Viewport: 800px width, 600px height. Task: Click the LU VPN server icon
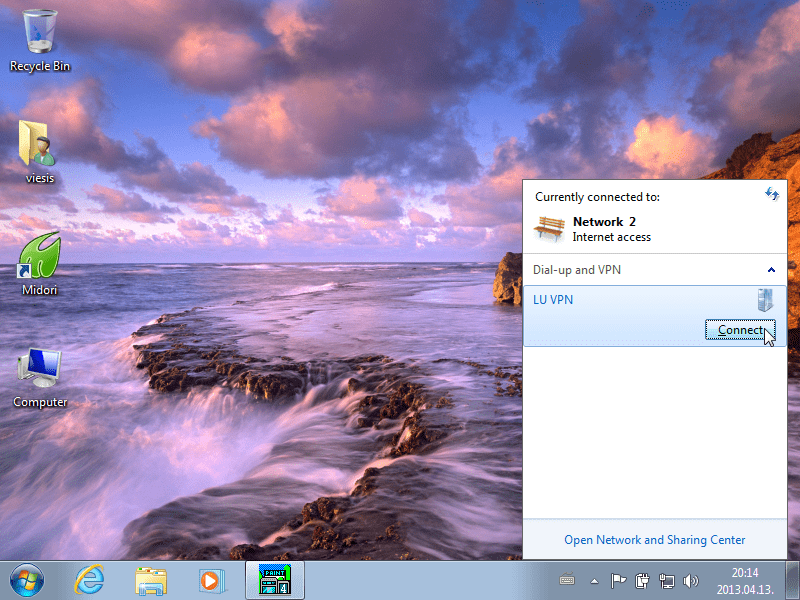tap(765, 299)
